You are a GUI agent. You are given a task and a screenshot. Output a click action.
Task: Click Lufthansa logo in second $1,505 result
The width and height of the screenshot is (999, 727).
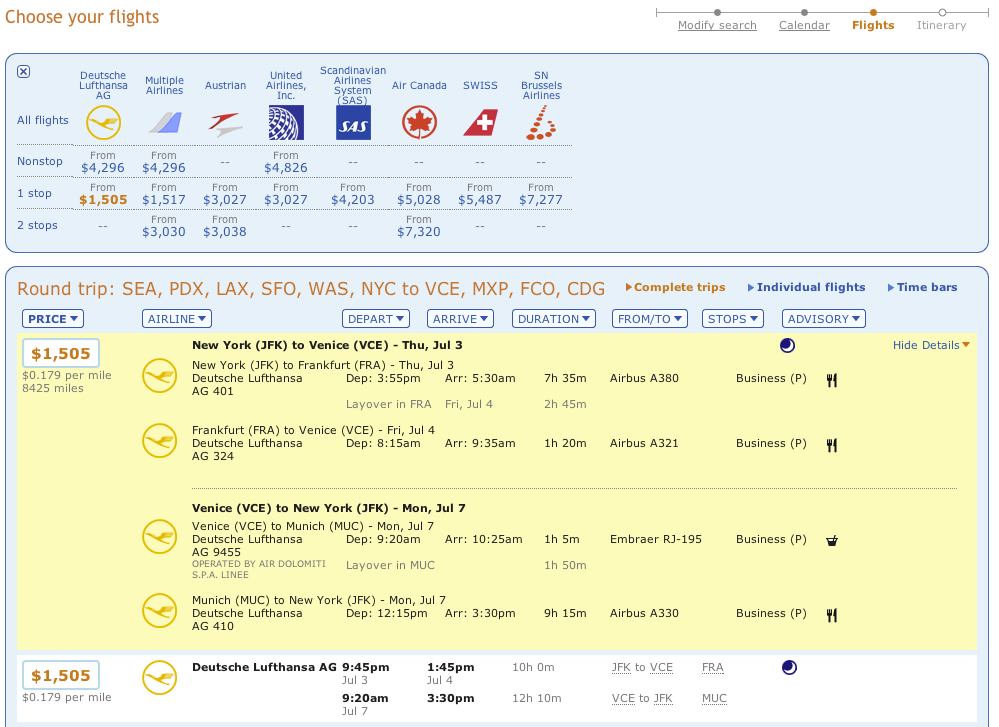(159, 677)
